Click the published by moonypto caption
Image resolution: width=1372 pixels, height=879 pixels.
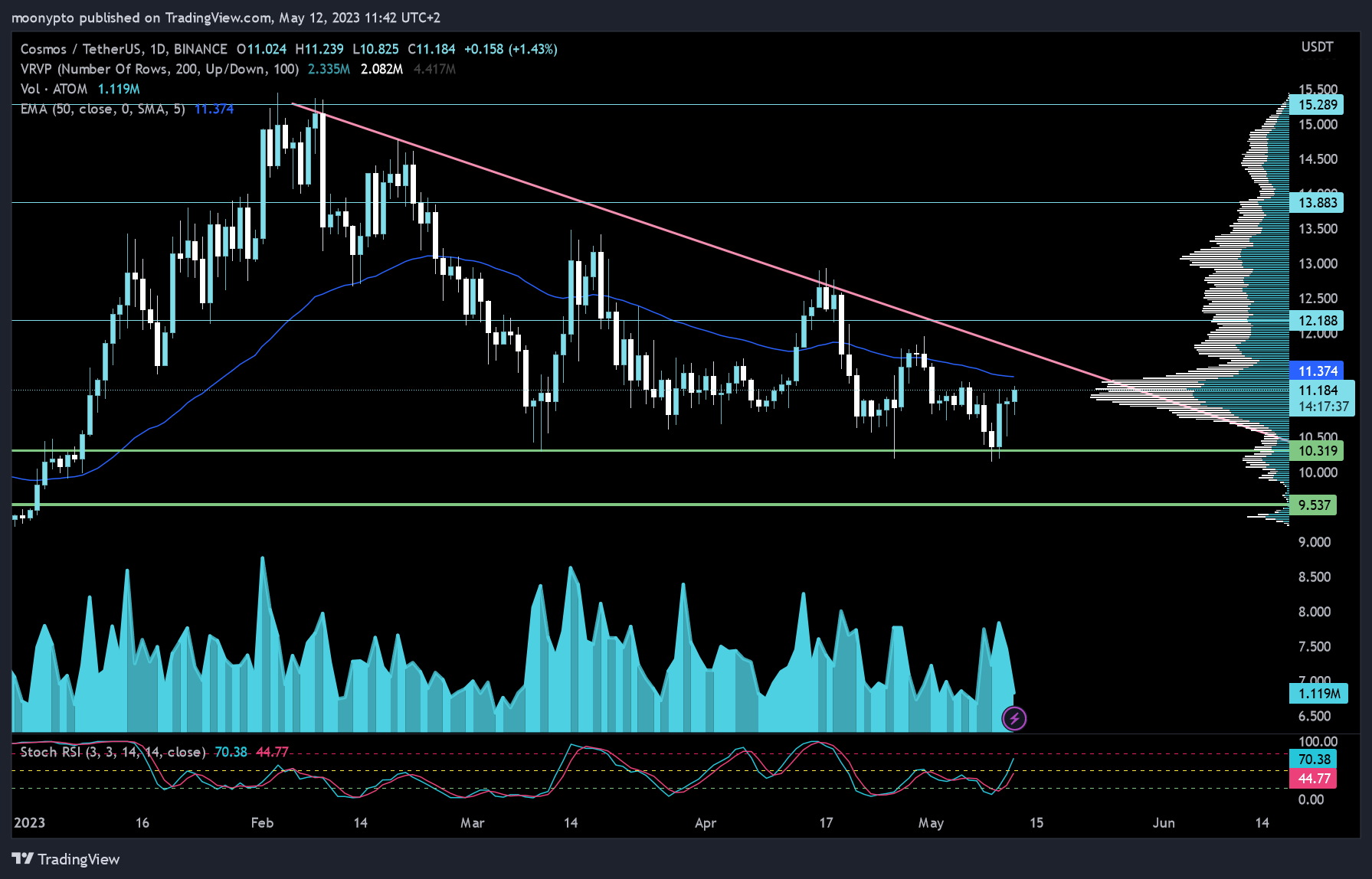(x=226, y=18)
